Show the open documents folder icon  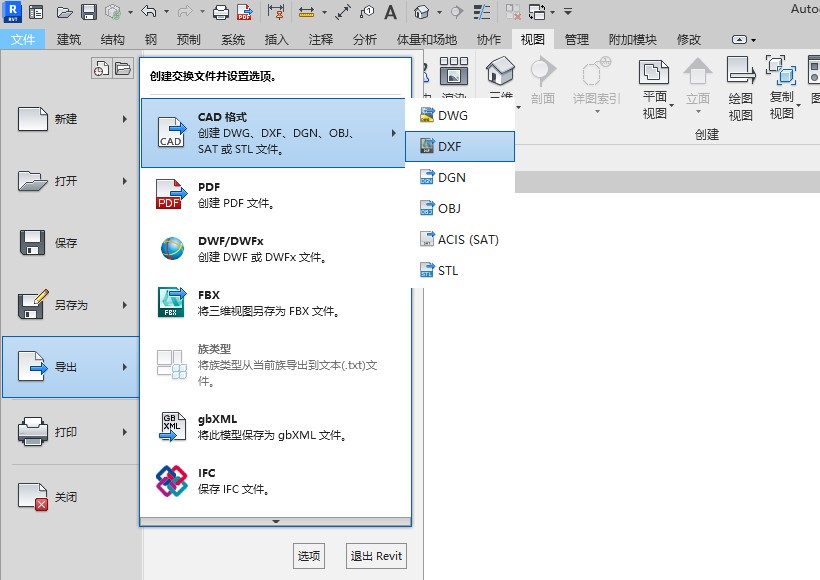point(122,68)
